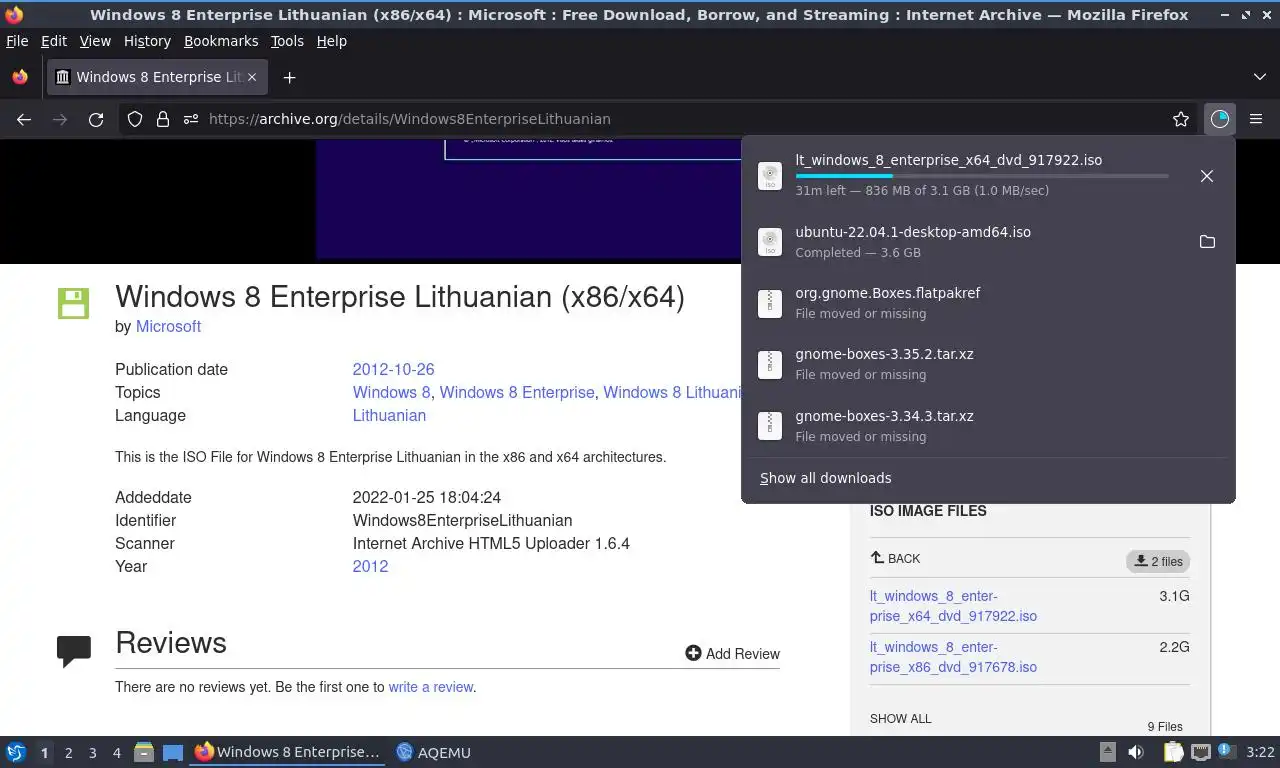Click the org.gnome.Boxes.flatpakref file icon

click(769, 303)
